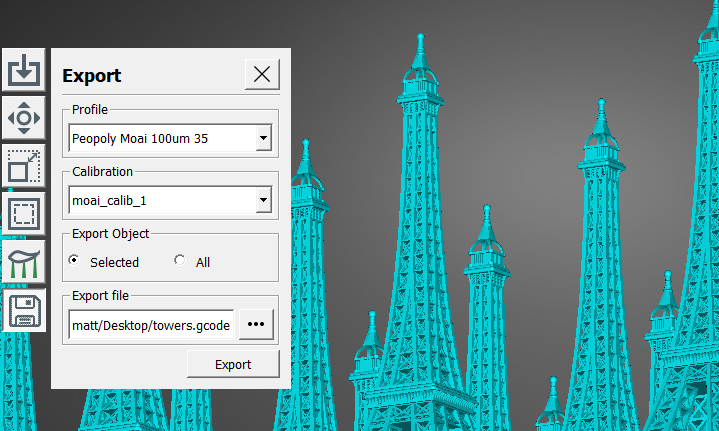Open the support generation tool

23,262
